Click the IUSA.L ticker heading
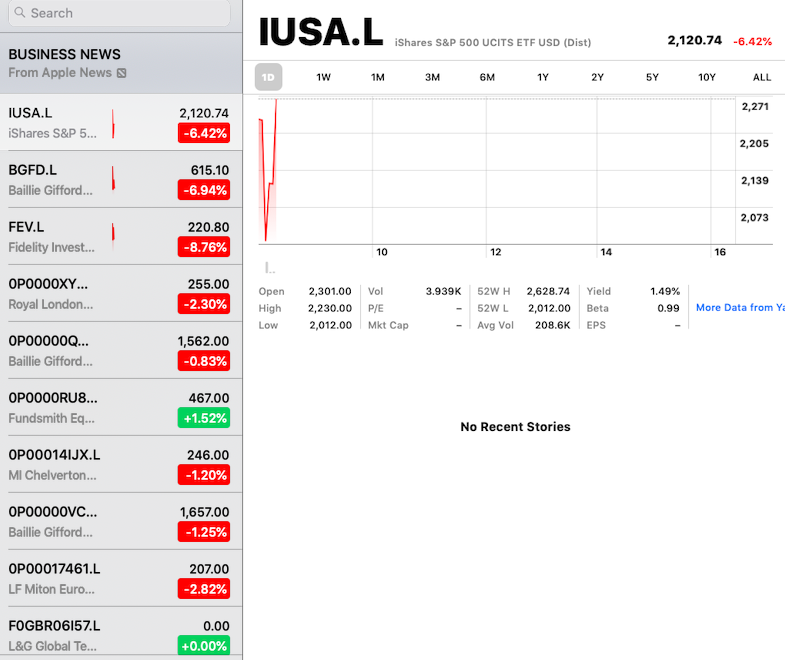The image size is (785, 660). [x=321, y=32]
